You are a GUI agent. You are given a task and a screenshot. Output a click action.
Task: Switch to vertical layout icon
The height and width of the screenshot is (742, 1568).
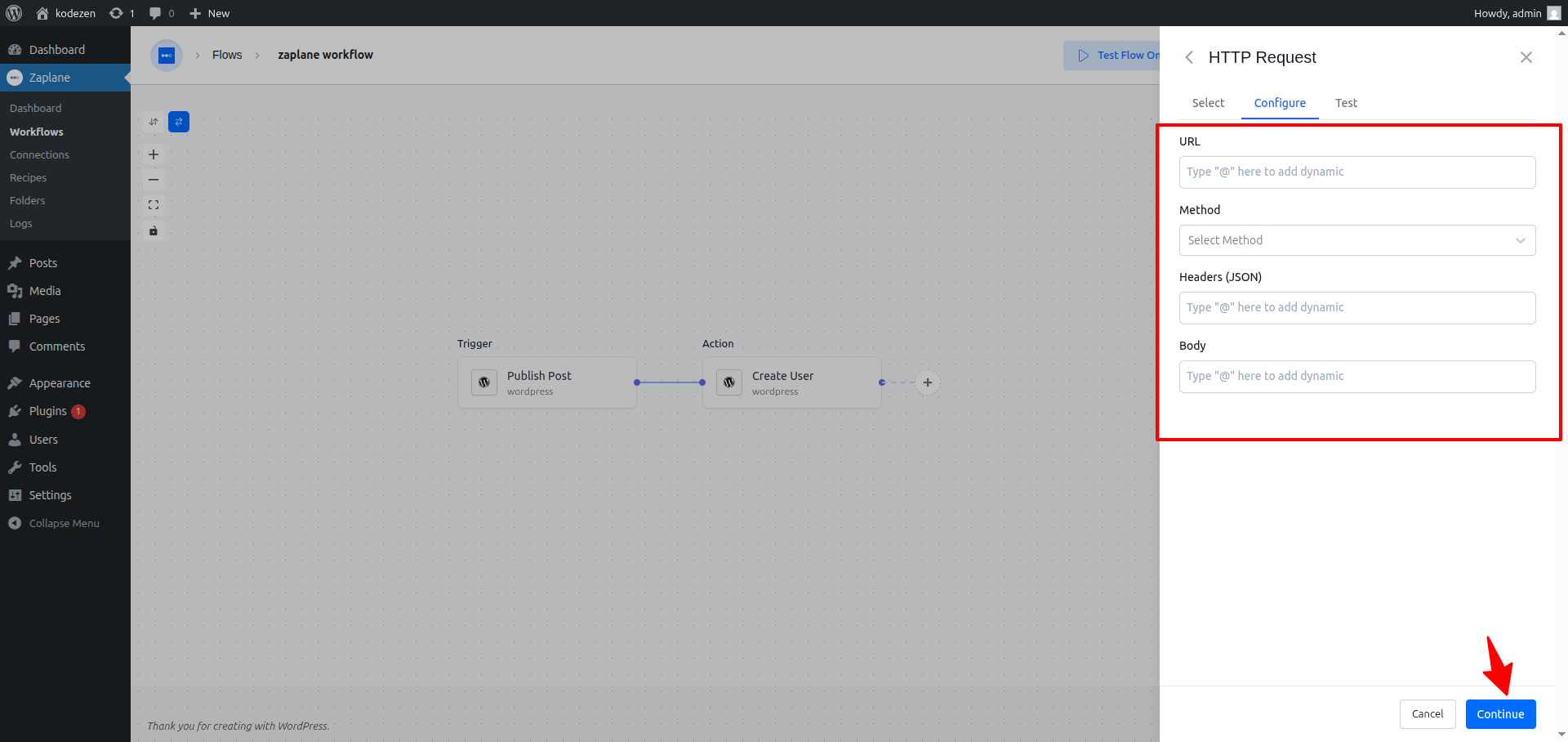tap(154, 122)
